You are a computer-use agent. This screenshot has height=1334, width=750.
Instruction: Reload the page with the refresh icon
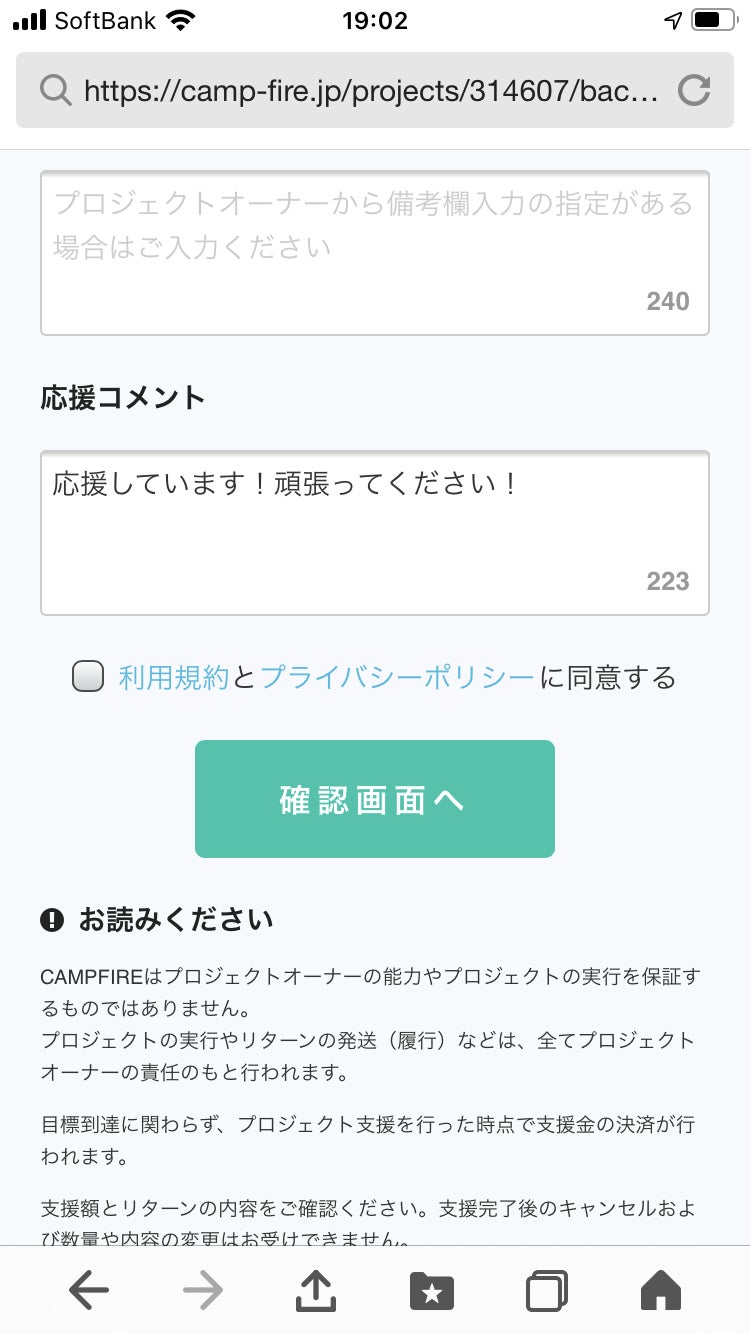click(x=694, y=91)
